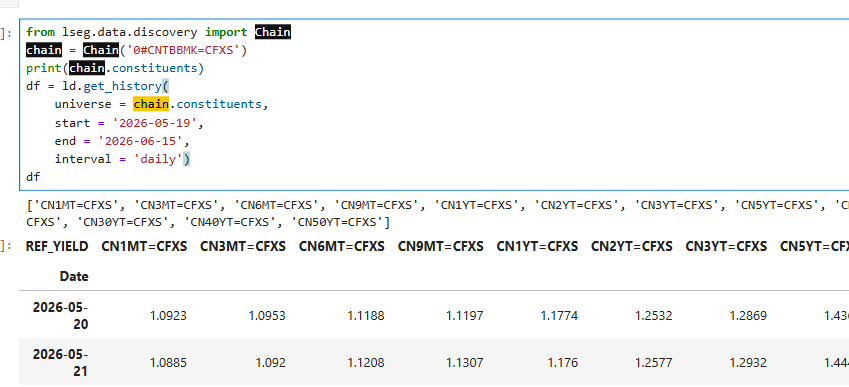Click cell value 1.0885
849x387 pixels.
pyautogui.click(x=168, y=363)
